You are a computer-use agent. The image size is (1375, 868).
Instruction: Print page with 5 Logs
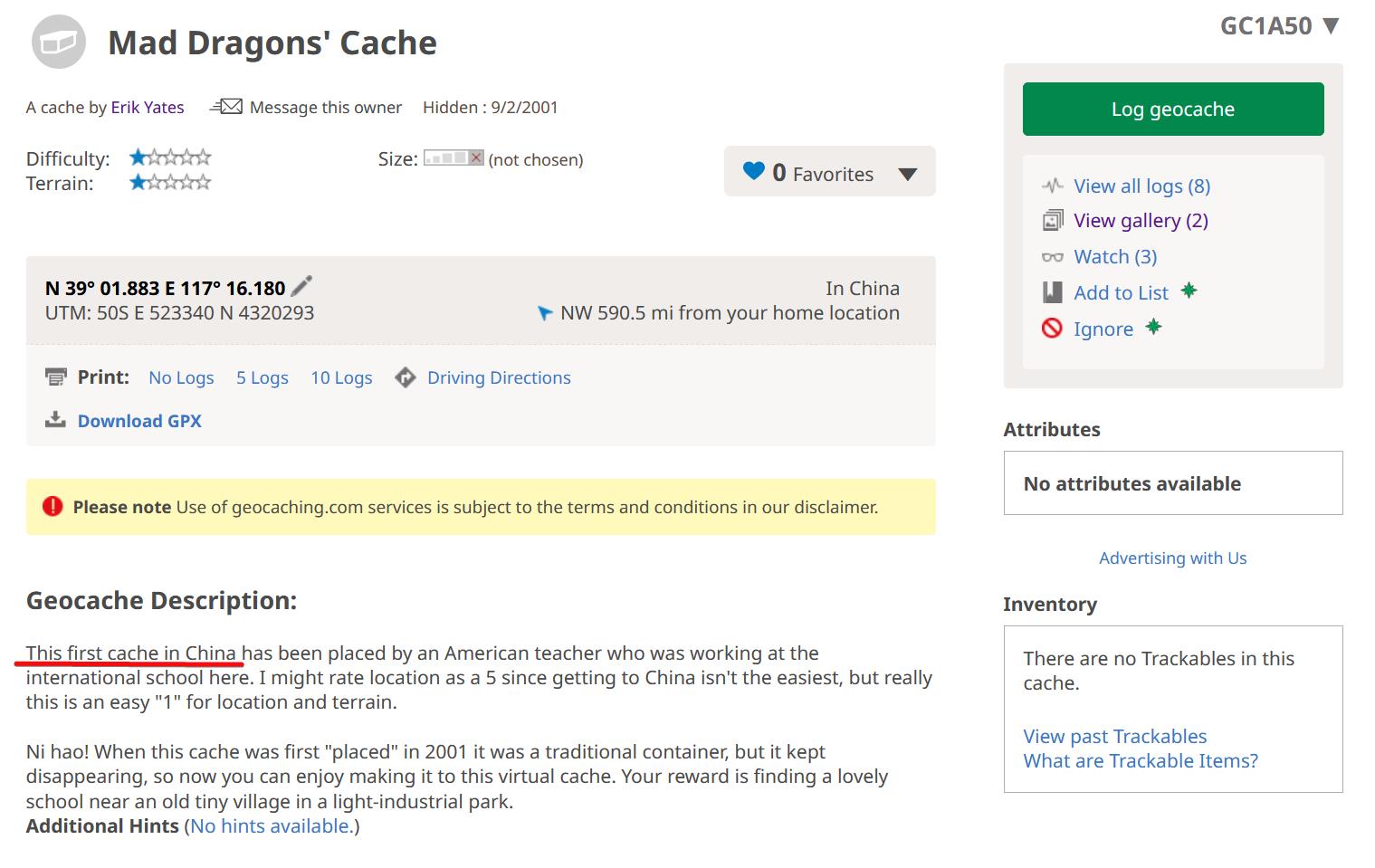[x=263, y=377]
